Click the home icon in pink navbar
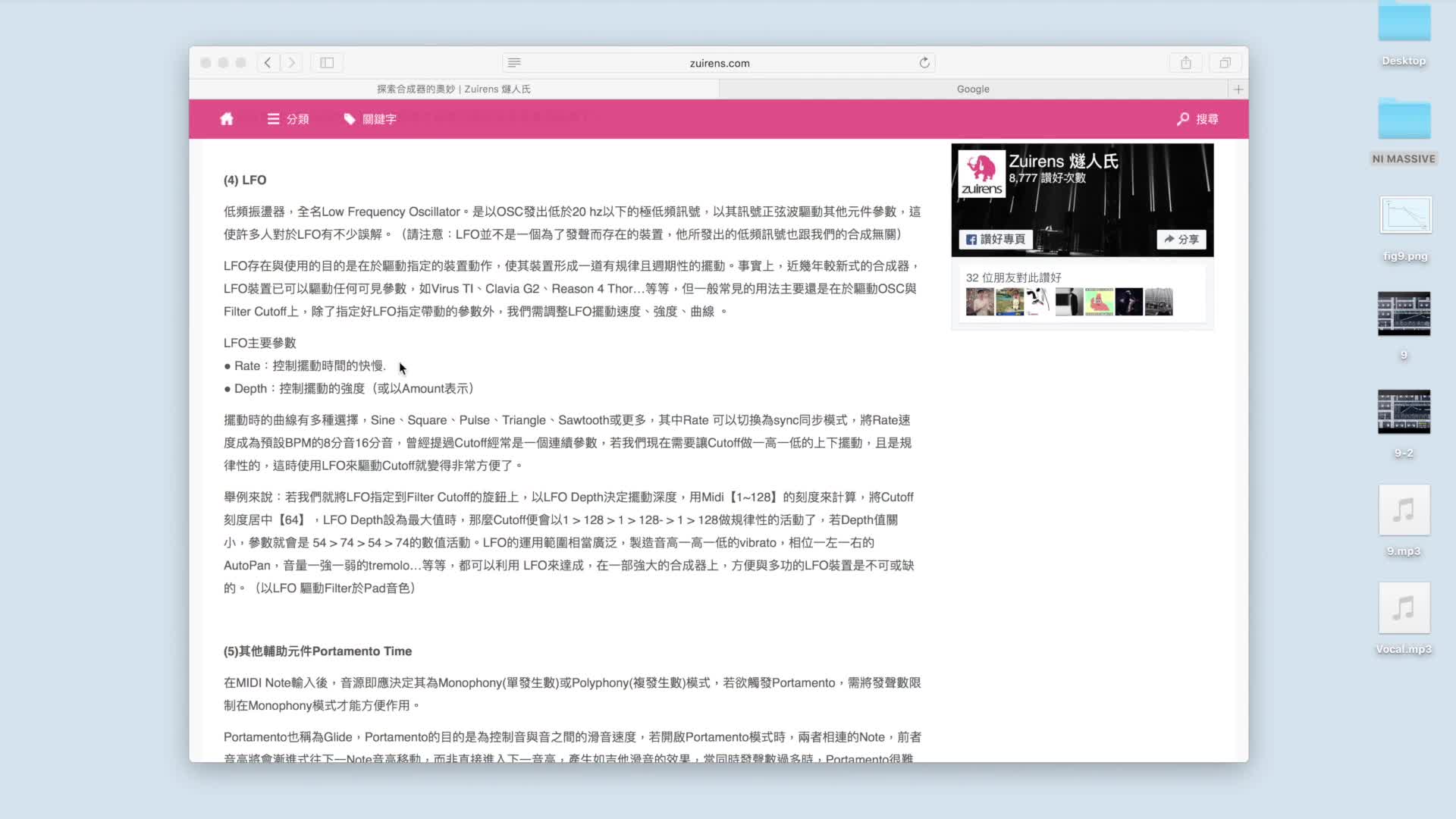The image size is (1456, 819). (226, 119)
